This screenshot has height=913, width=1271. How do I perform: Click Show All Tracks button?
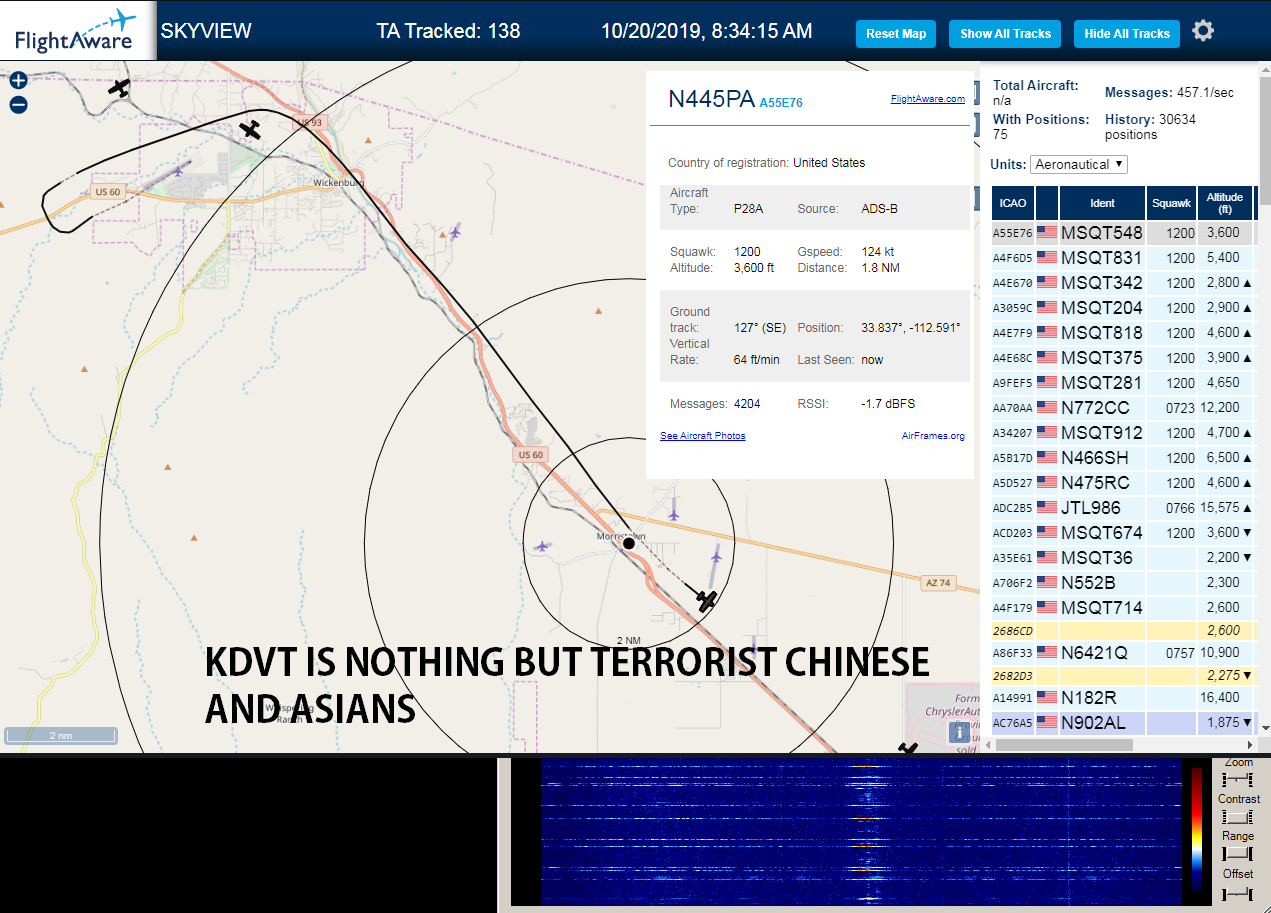click(1005, 33)
